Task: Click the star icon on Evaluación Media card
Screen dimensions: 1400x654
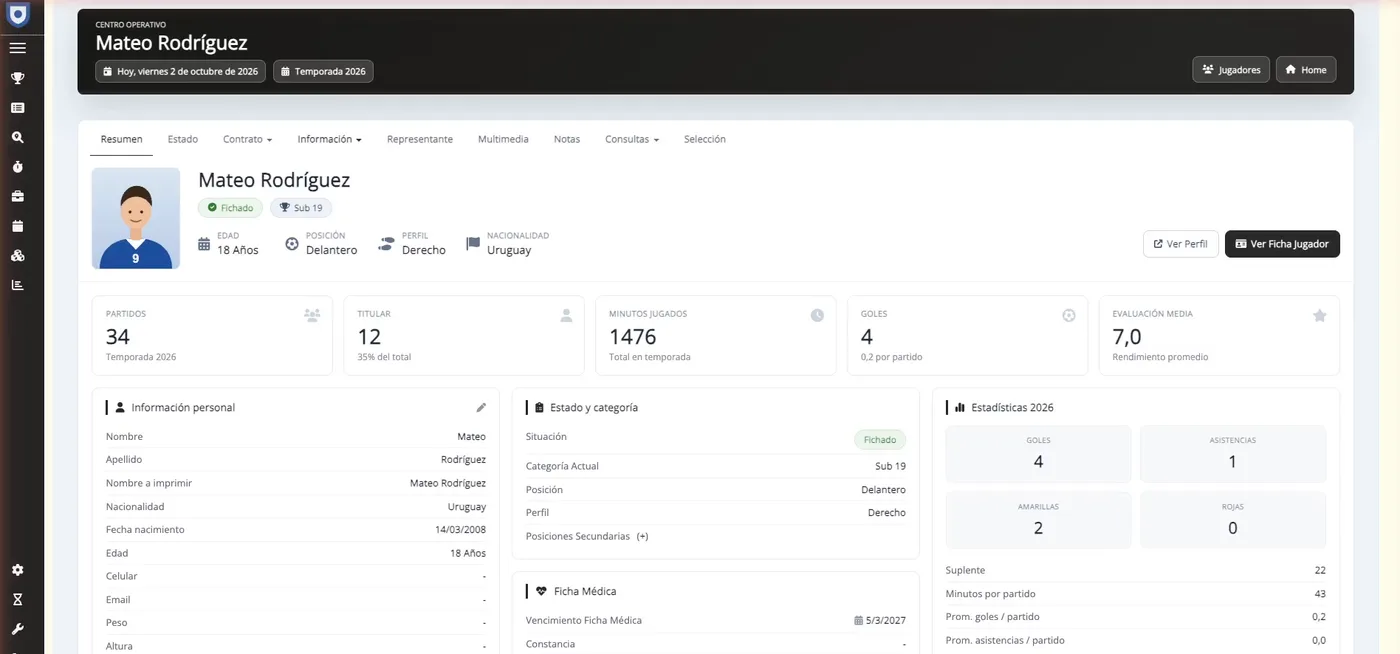Action: (x=1319, y=315)
